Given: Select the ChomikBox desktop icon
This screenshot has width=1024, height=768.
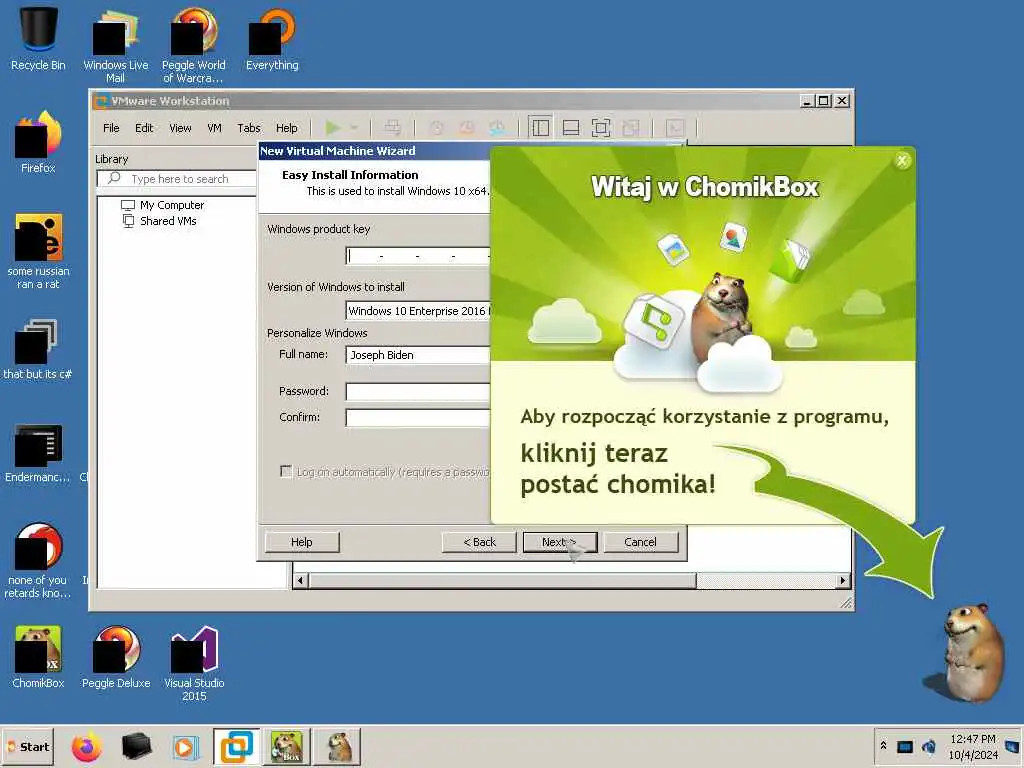Looking at the screenshot, I should tap(38, 657).
